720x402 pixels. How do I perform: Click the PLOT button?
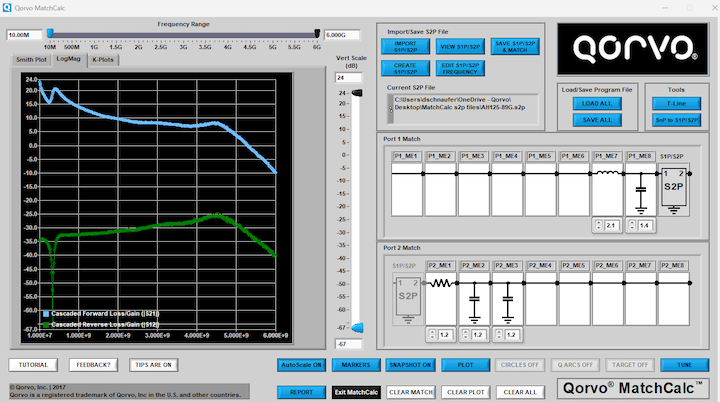[465, 365]
